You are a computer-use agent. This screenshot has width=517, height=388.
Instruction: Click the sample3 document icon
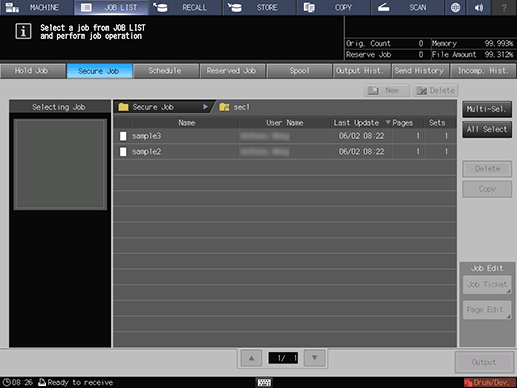[x=123, y=136]
